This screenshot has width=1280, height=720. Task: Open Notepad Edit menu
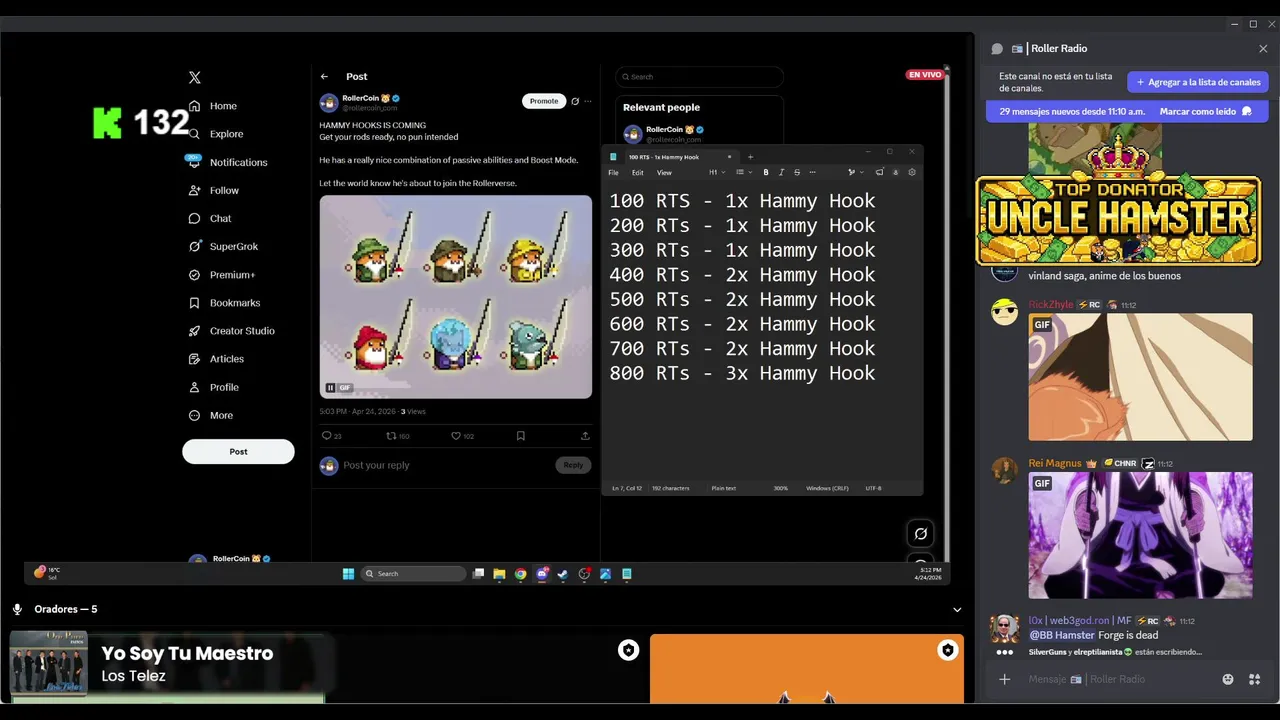tap(637, 172)
